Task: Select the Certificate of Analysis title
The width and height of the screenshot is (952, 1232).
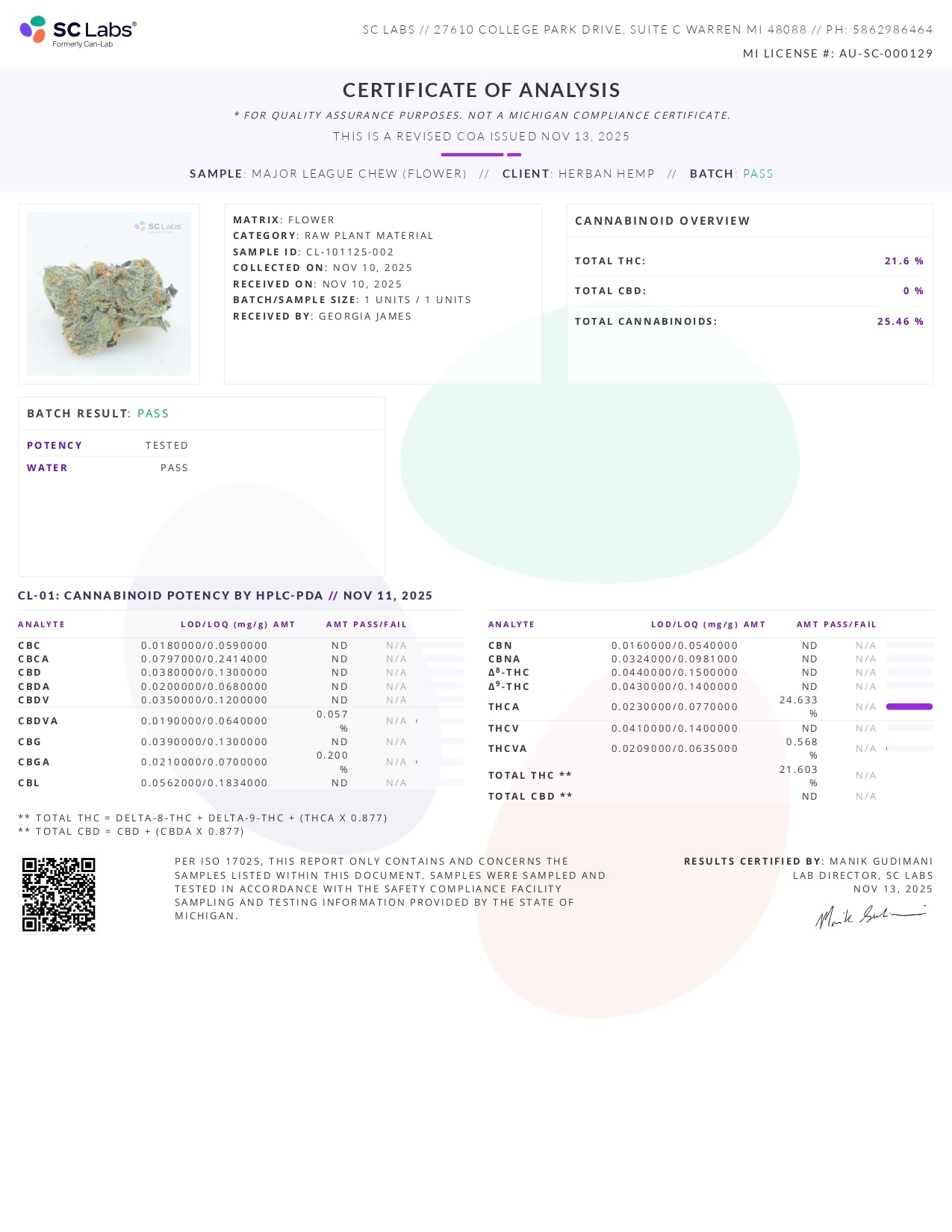Action: 481,90
